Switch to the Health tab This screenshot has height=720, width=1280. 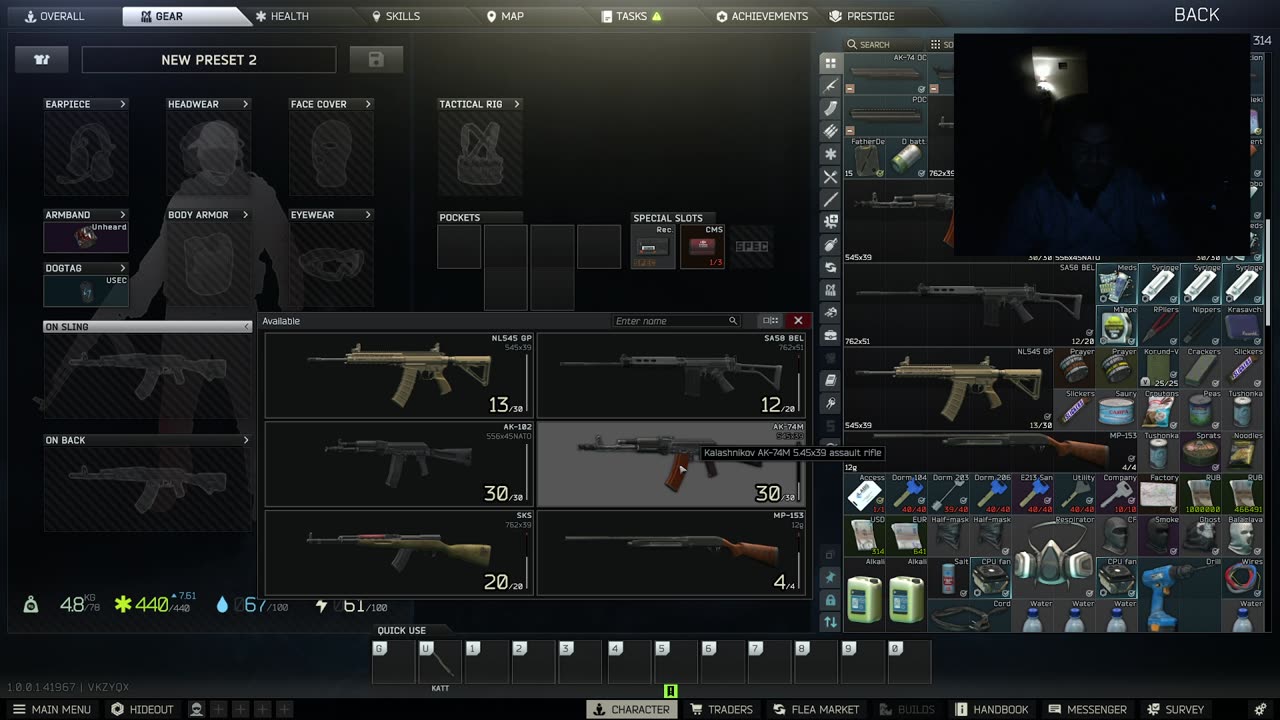click(282, 16)
